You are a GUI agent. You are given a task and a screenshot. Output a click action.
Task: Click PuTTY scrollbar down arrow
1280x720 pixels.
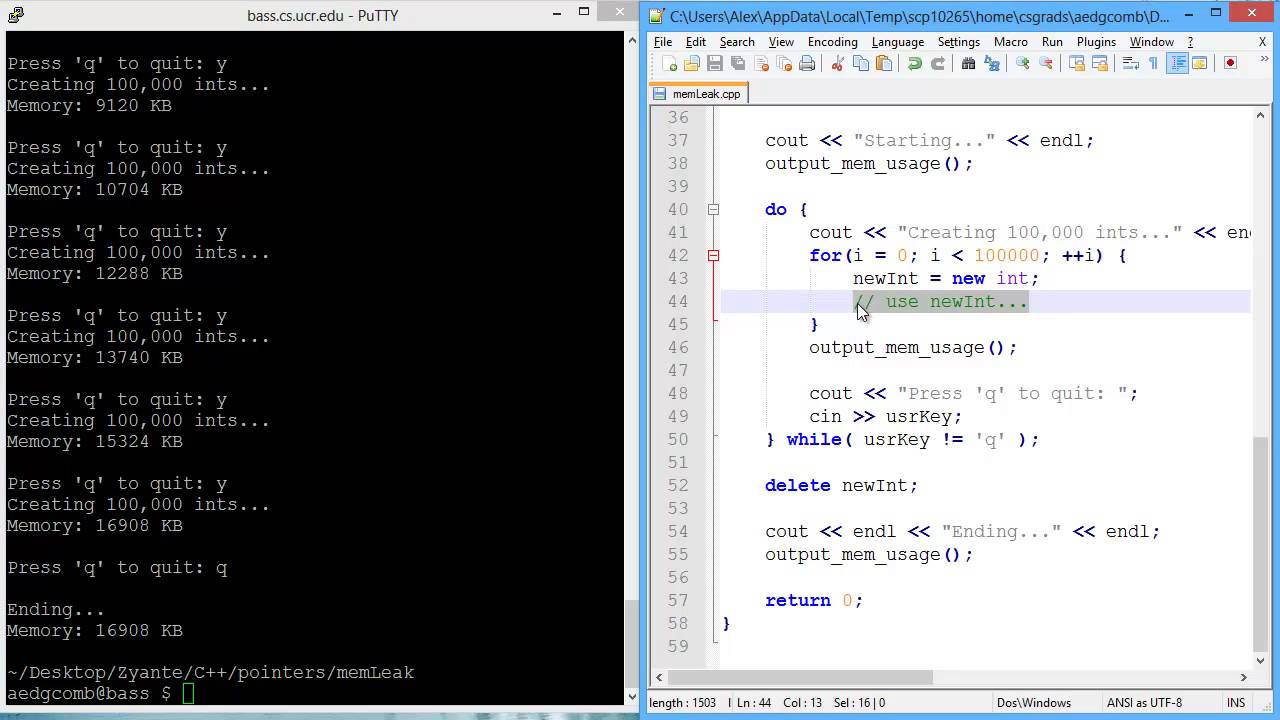632,696
